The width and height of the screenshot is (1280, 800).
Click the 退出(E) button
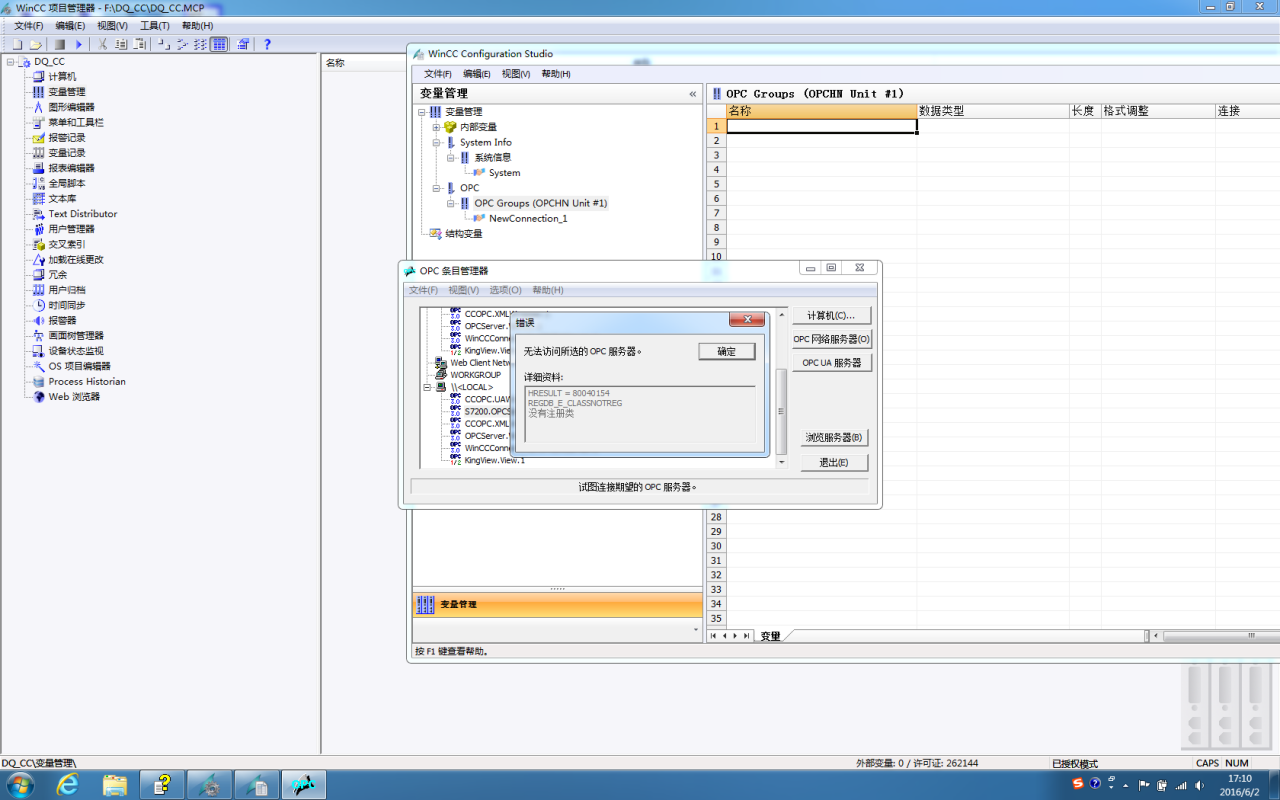tap(834, 463)
